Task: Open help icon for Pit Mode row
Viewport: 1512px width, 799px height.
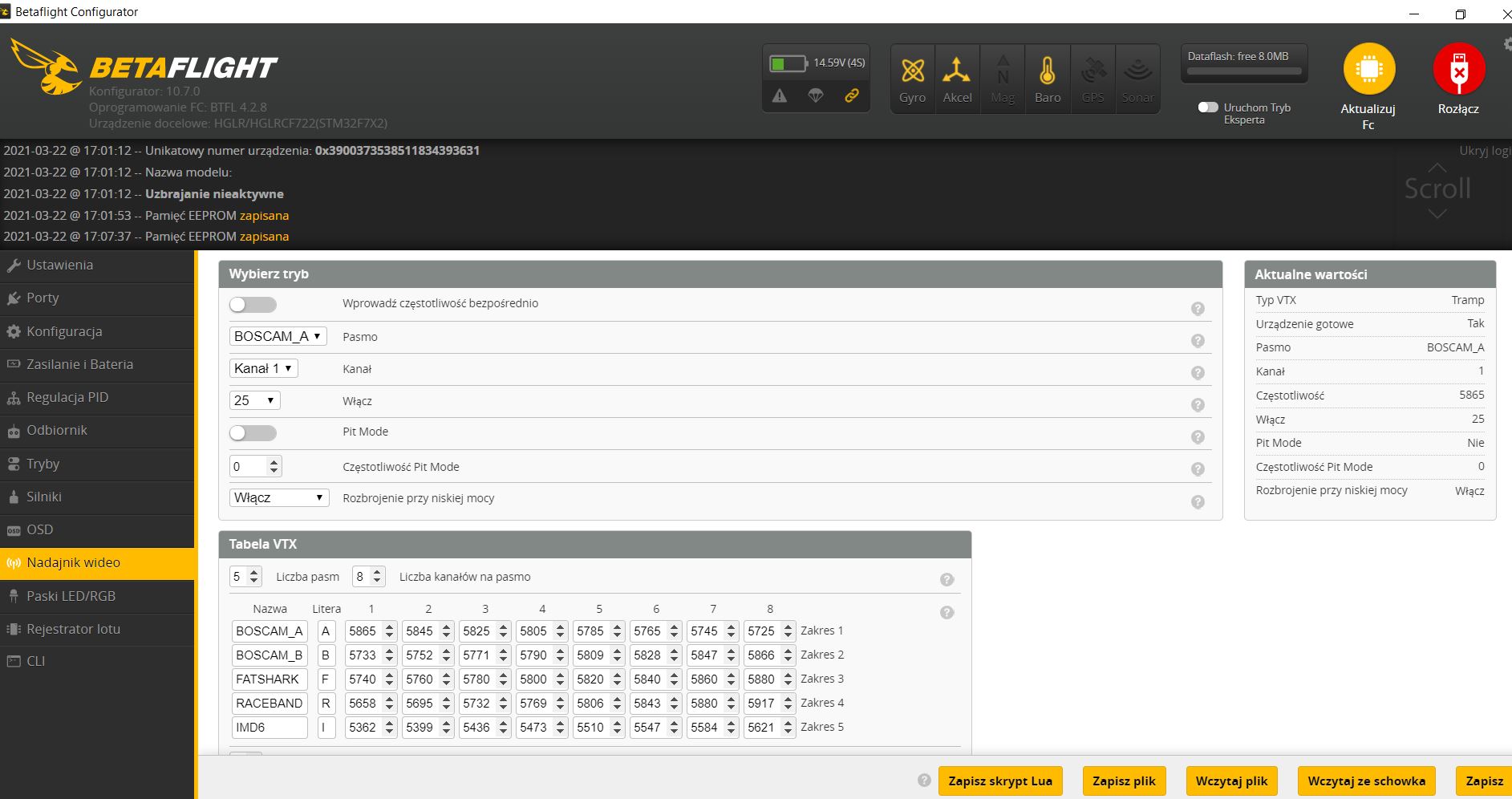Action: point(1198,437)
